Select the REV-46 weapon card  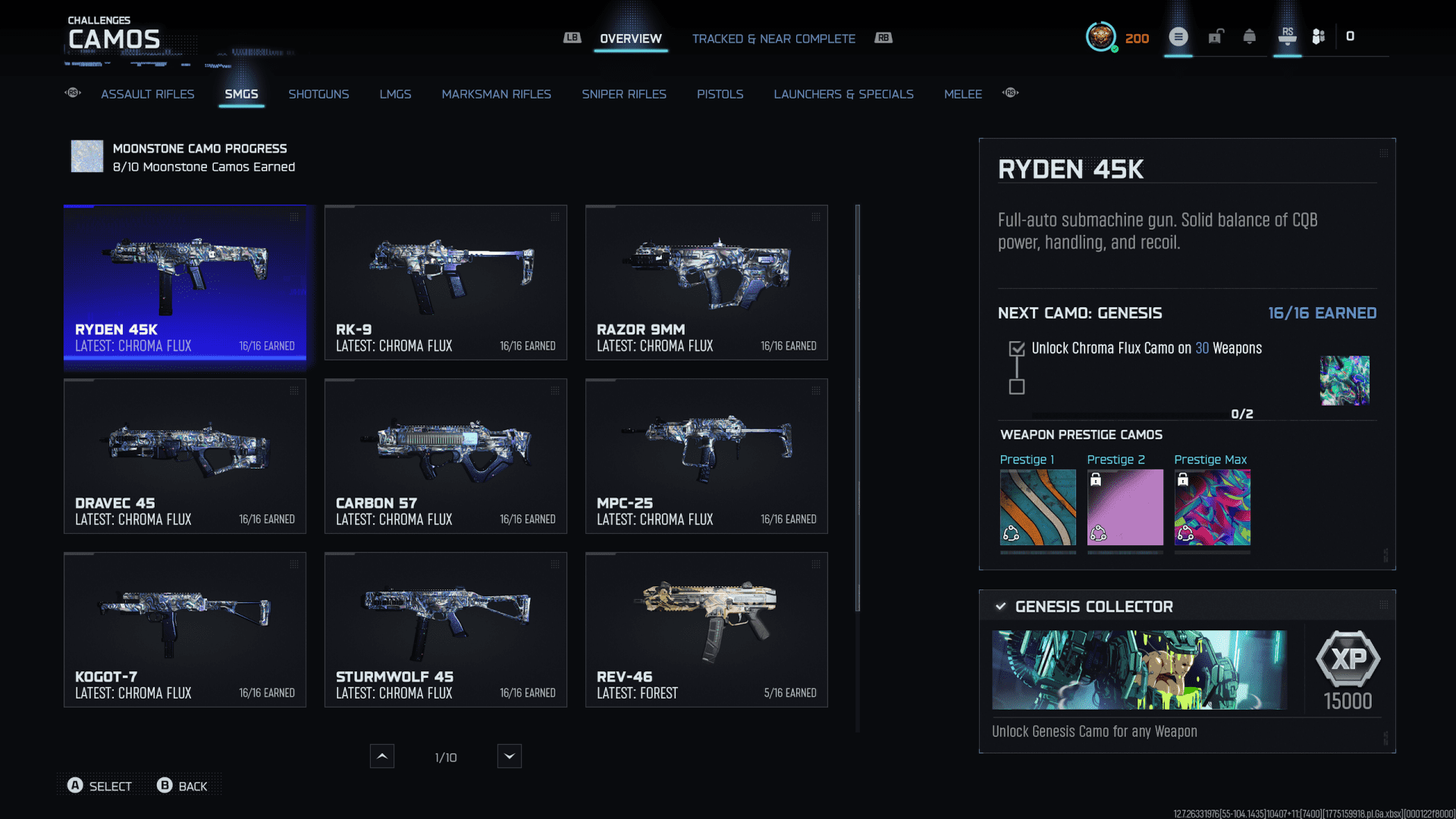[x=706, y=629]
